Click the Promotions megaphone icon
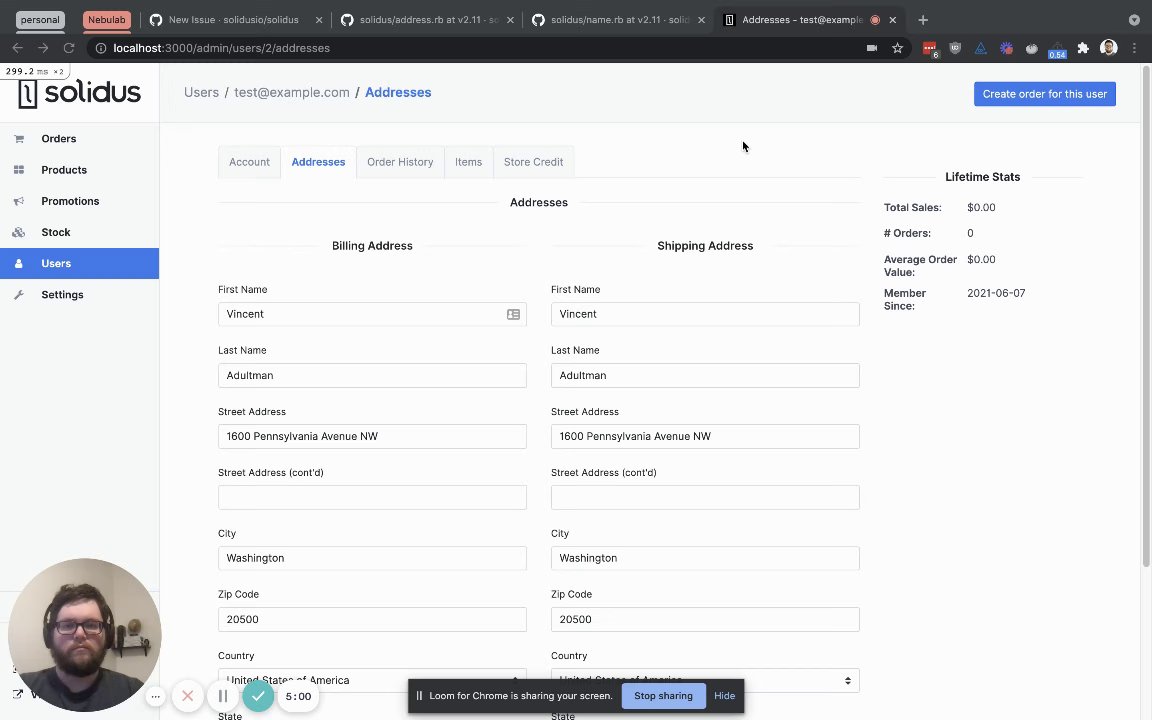 (19, 201)
